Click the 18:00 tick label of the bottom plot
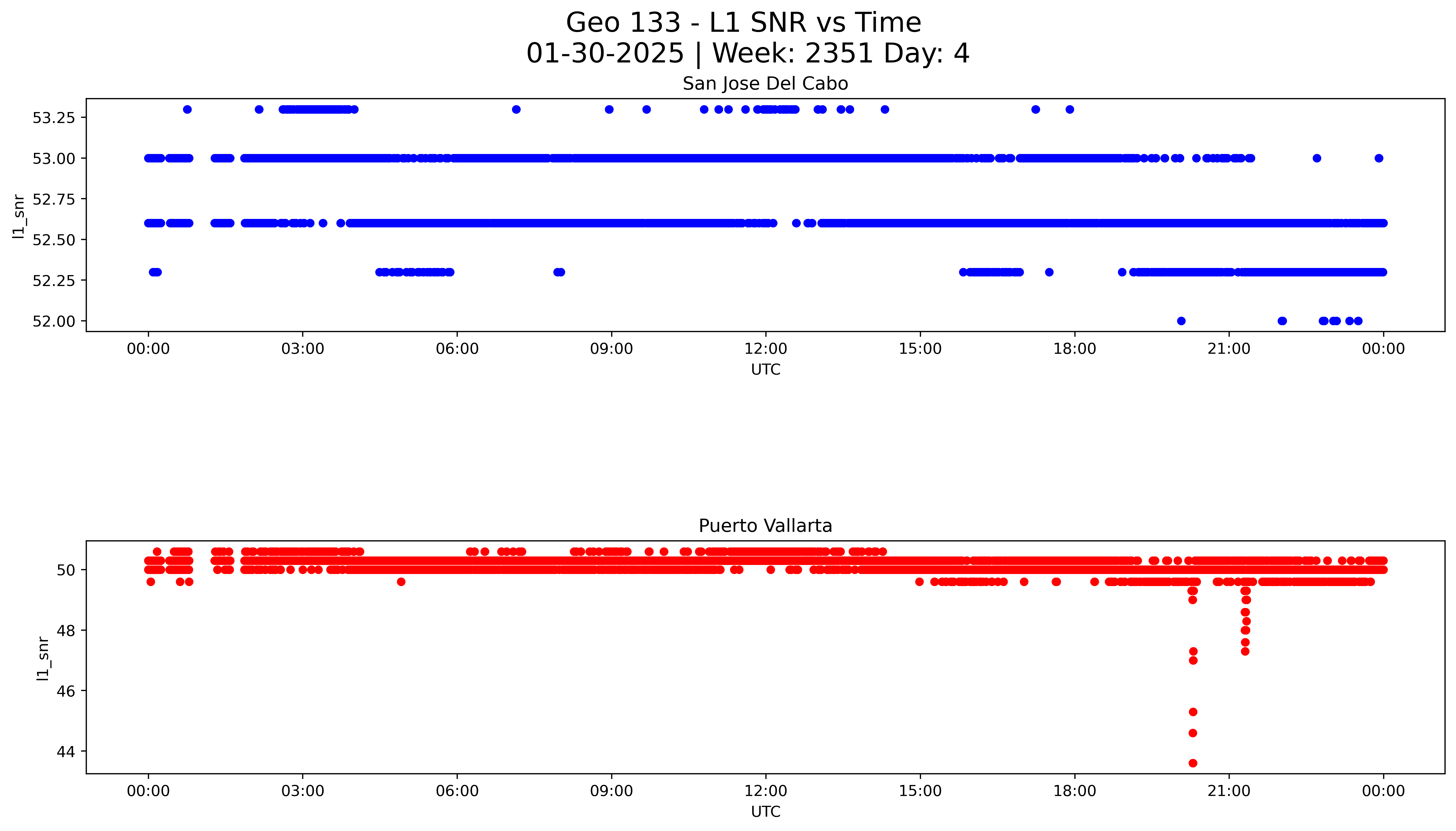Screen dimensions: 1456x831 coord(1074,791)
